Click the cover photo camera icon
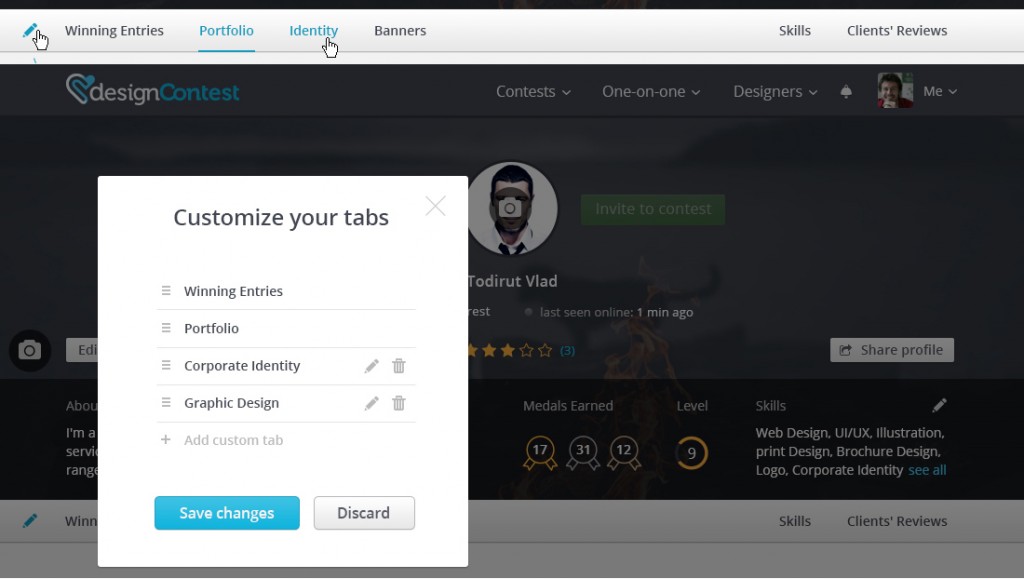Viewport: 1024px width, 579px height. (x=30, y=350)
